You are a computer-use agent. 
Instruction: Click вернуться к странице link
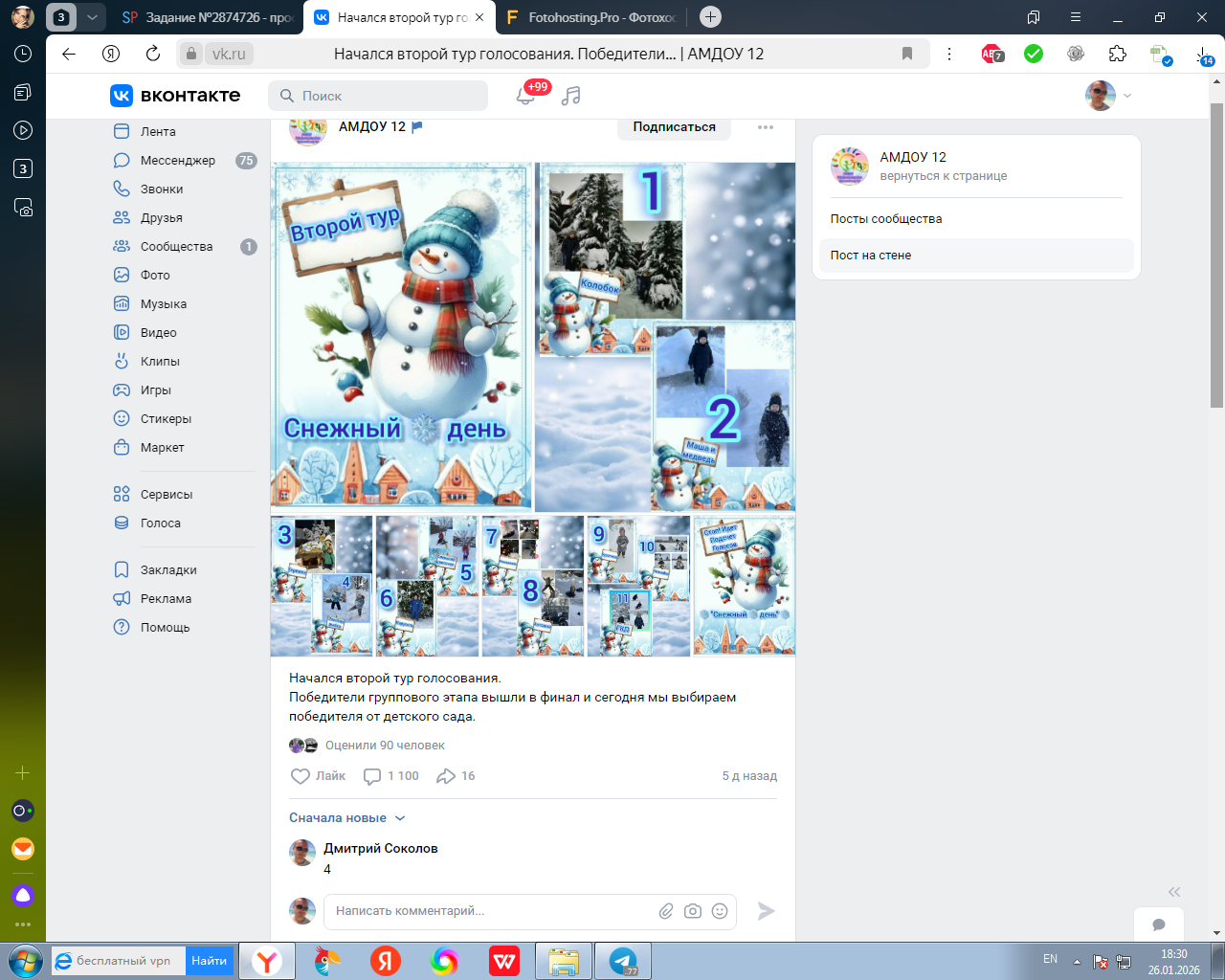pyautogui.click(x=944, y=176)
